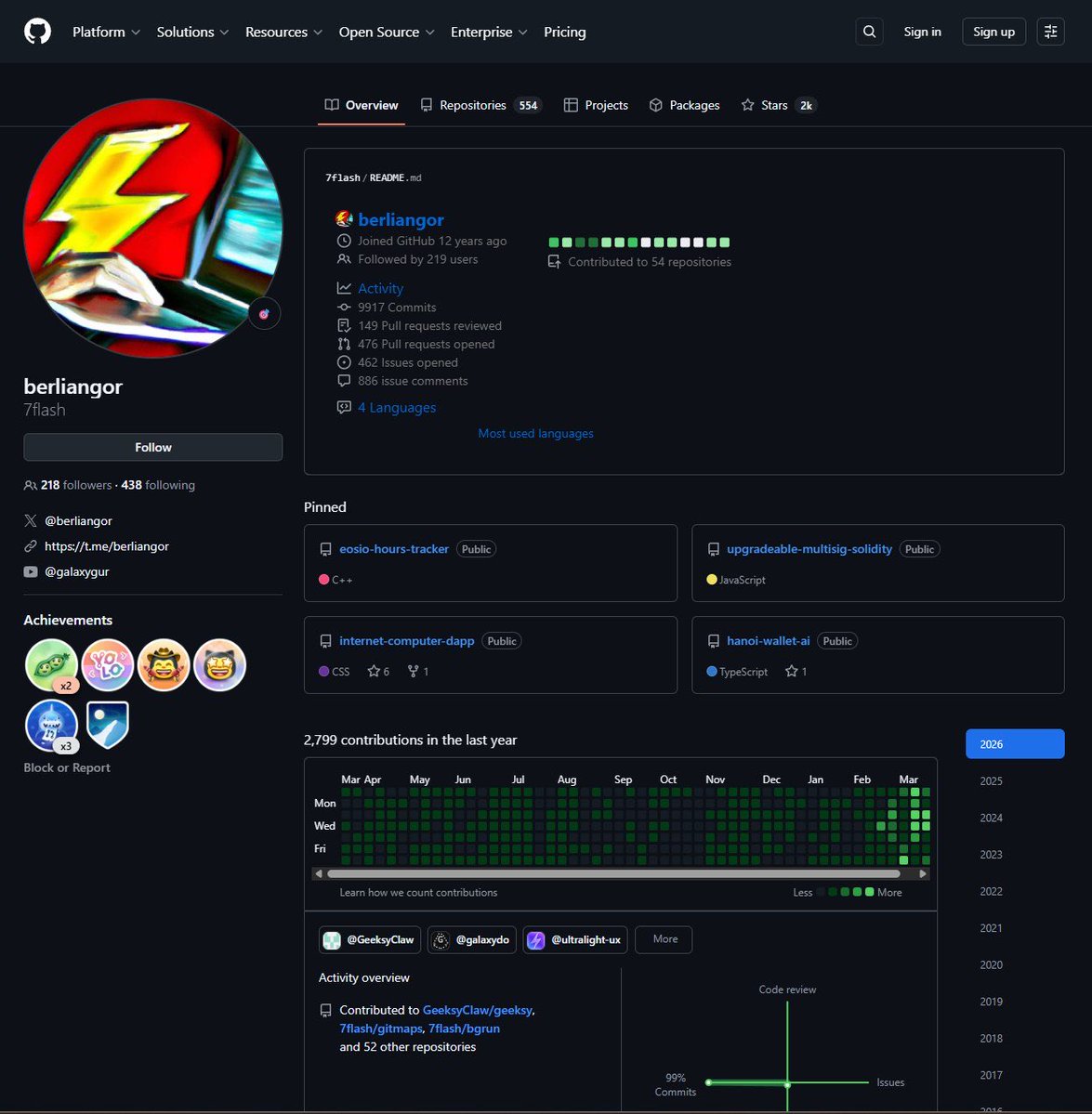The width and height of the screenshot is (1092, 1114).
Task: Click the ultralight-ux organization avatar icon
Action: tap(535, 940)
